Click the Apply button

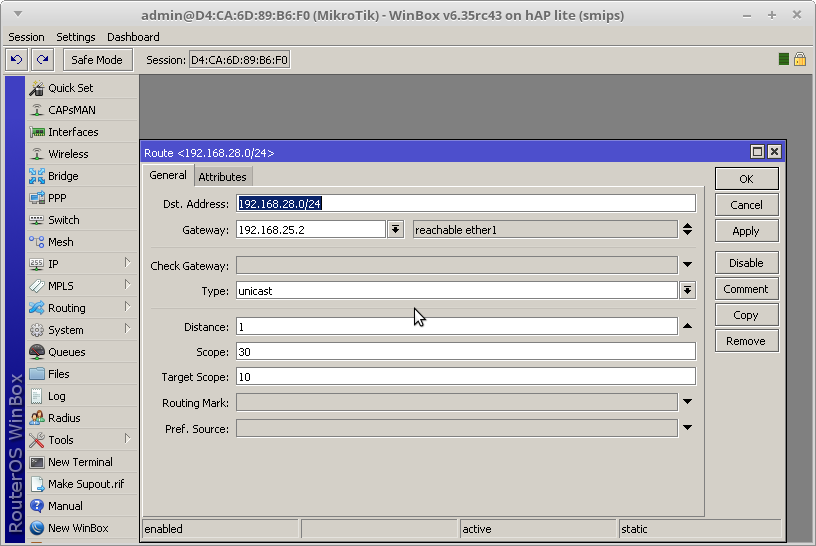[746, 231]
